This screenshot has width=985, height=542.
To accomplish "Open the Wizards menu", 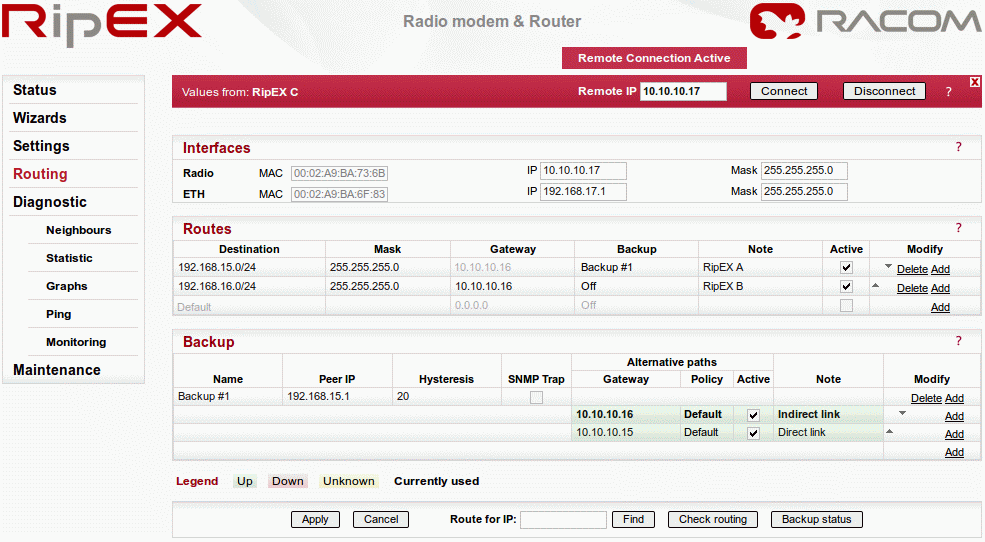I will point(40,118).
